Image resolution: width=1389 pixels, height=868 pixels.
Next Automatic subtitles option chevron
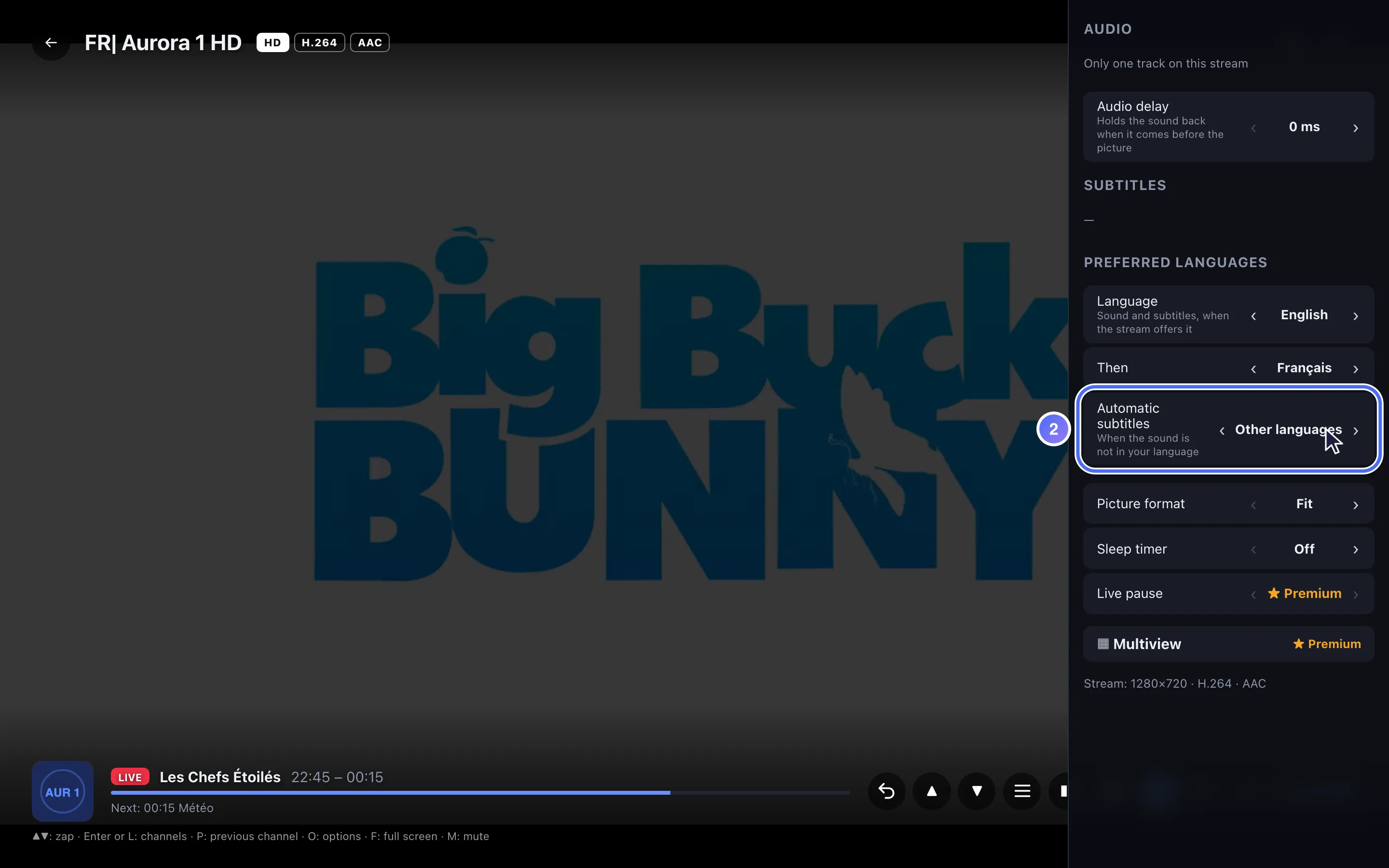(1356, 430)
